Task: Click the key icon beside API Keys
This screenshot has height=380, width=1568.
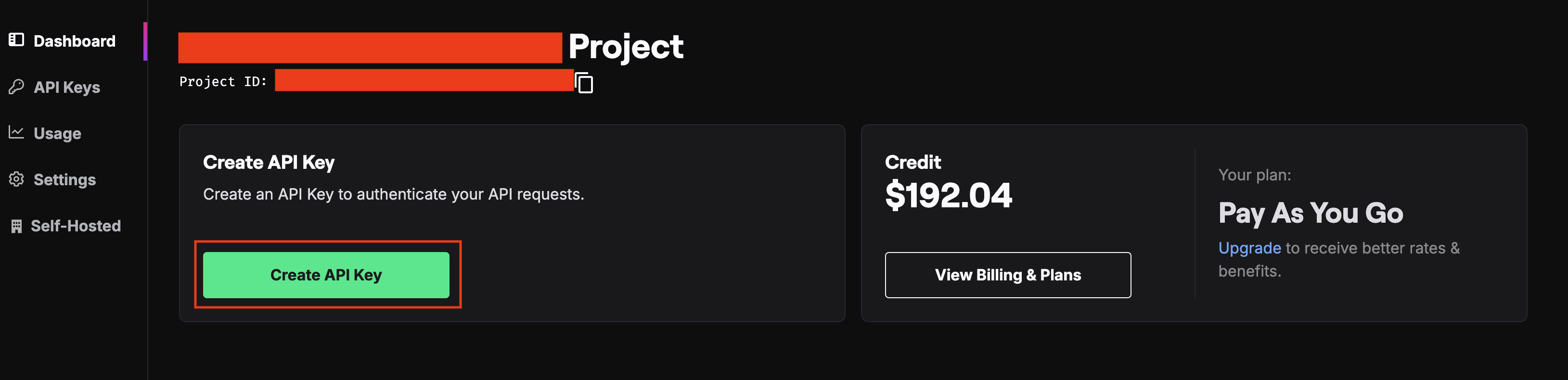Action: (x=16, y=87)
